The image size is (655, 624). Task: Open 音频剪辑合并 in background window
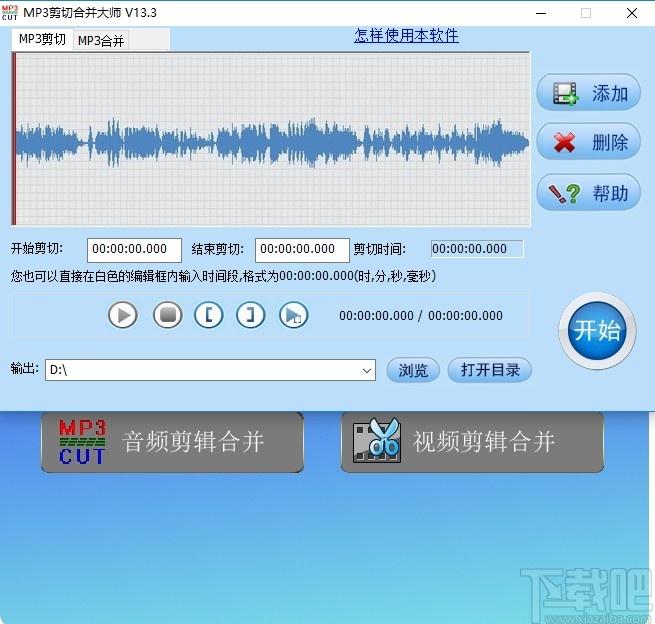[172, 442]
